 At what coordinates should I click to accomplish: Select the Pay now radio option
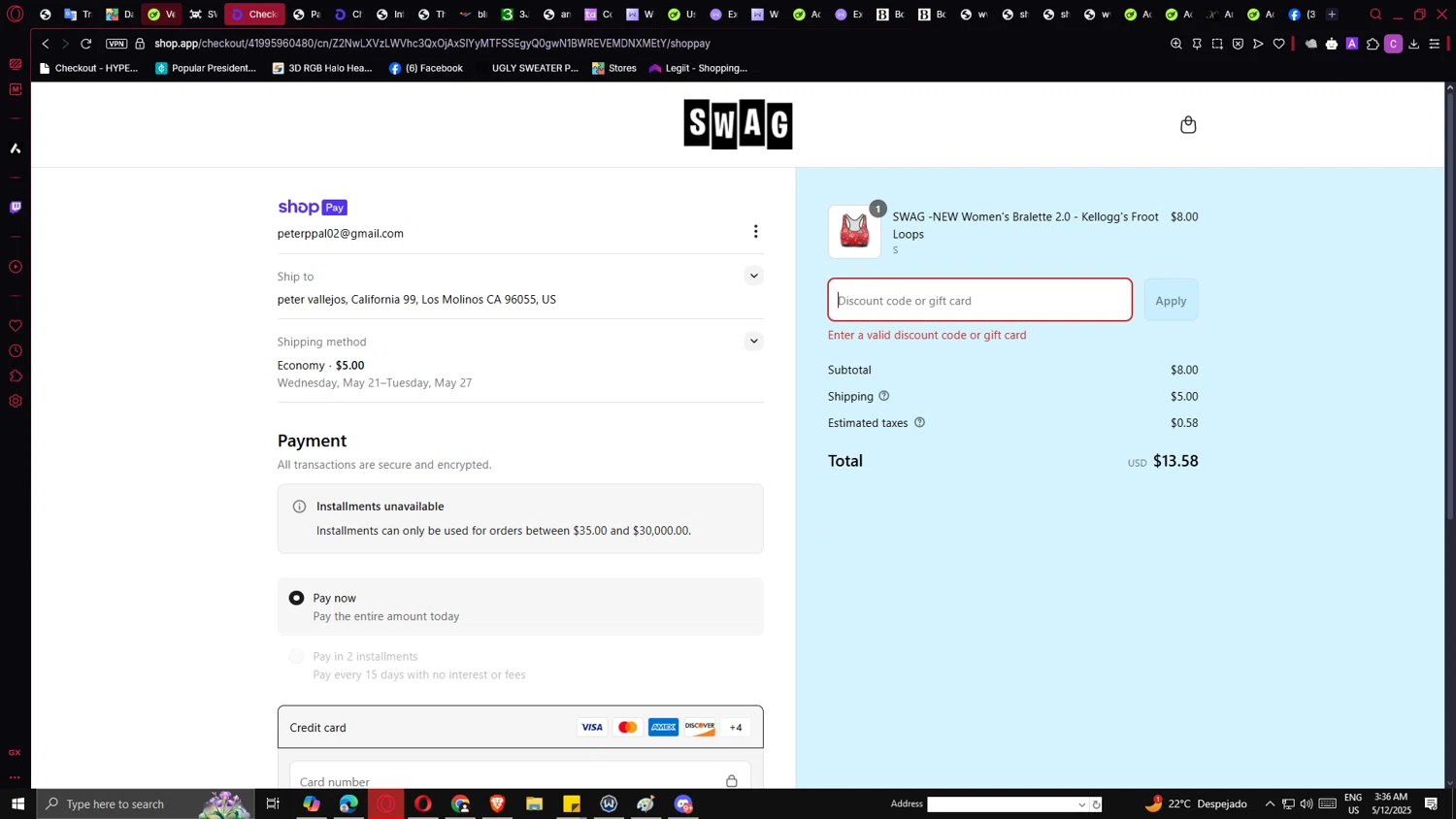(x=297, y=598)
